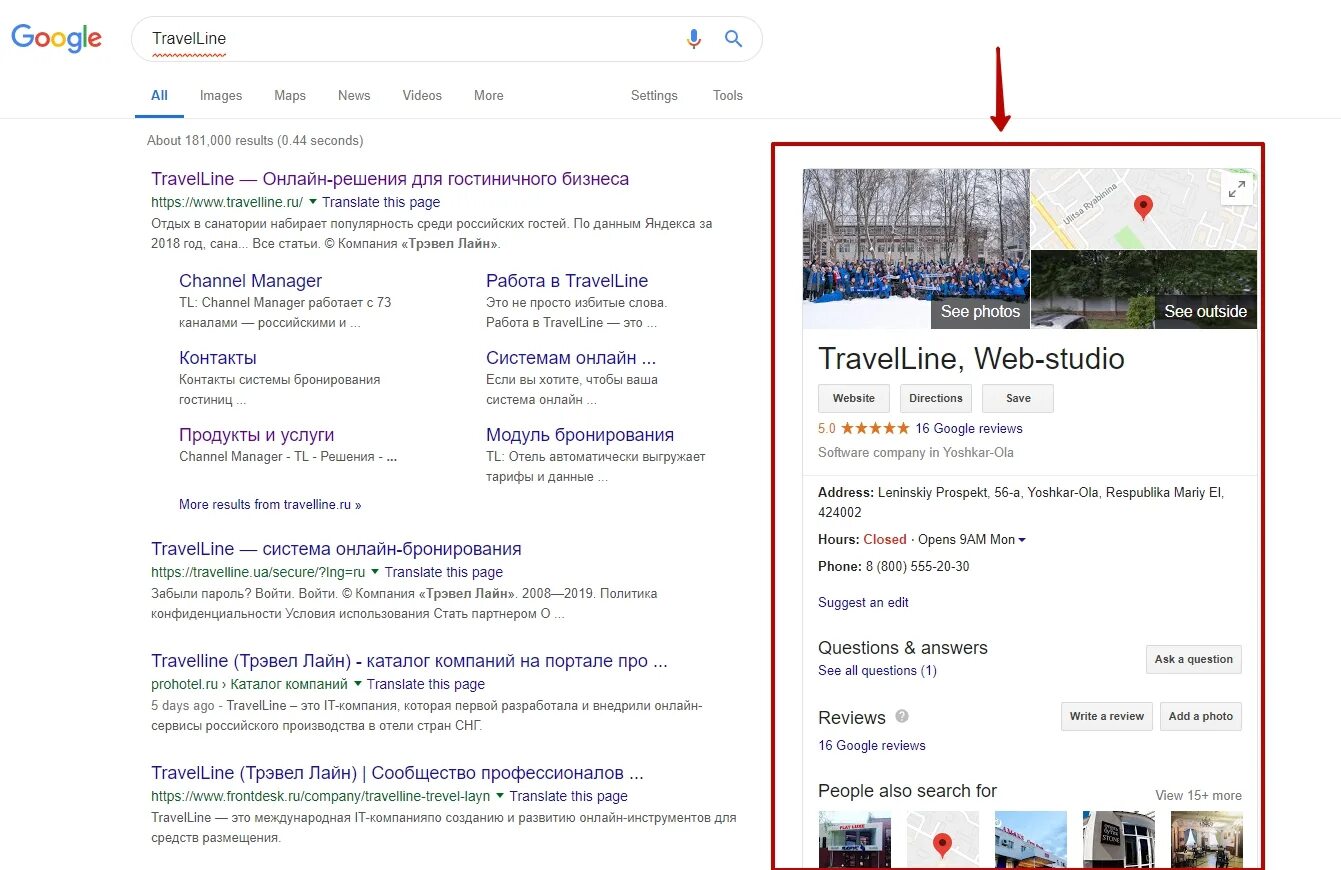
Task: Click Add a photo button
Action: (x=1200, y=716)
